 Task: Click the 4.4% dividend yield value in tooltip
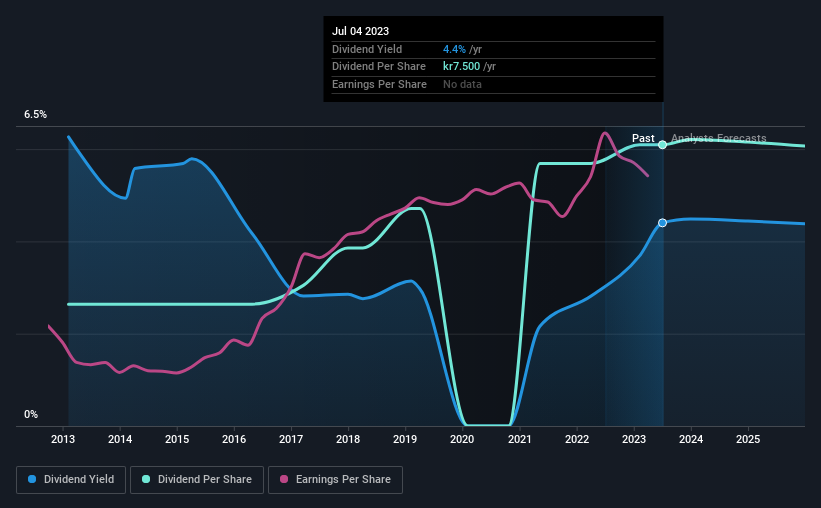(x=454, y=49)
